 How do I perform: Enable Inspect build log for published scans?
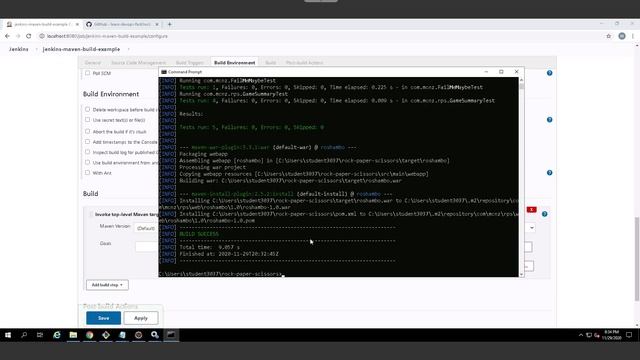coord(87,152)
